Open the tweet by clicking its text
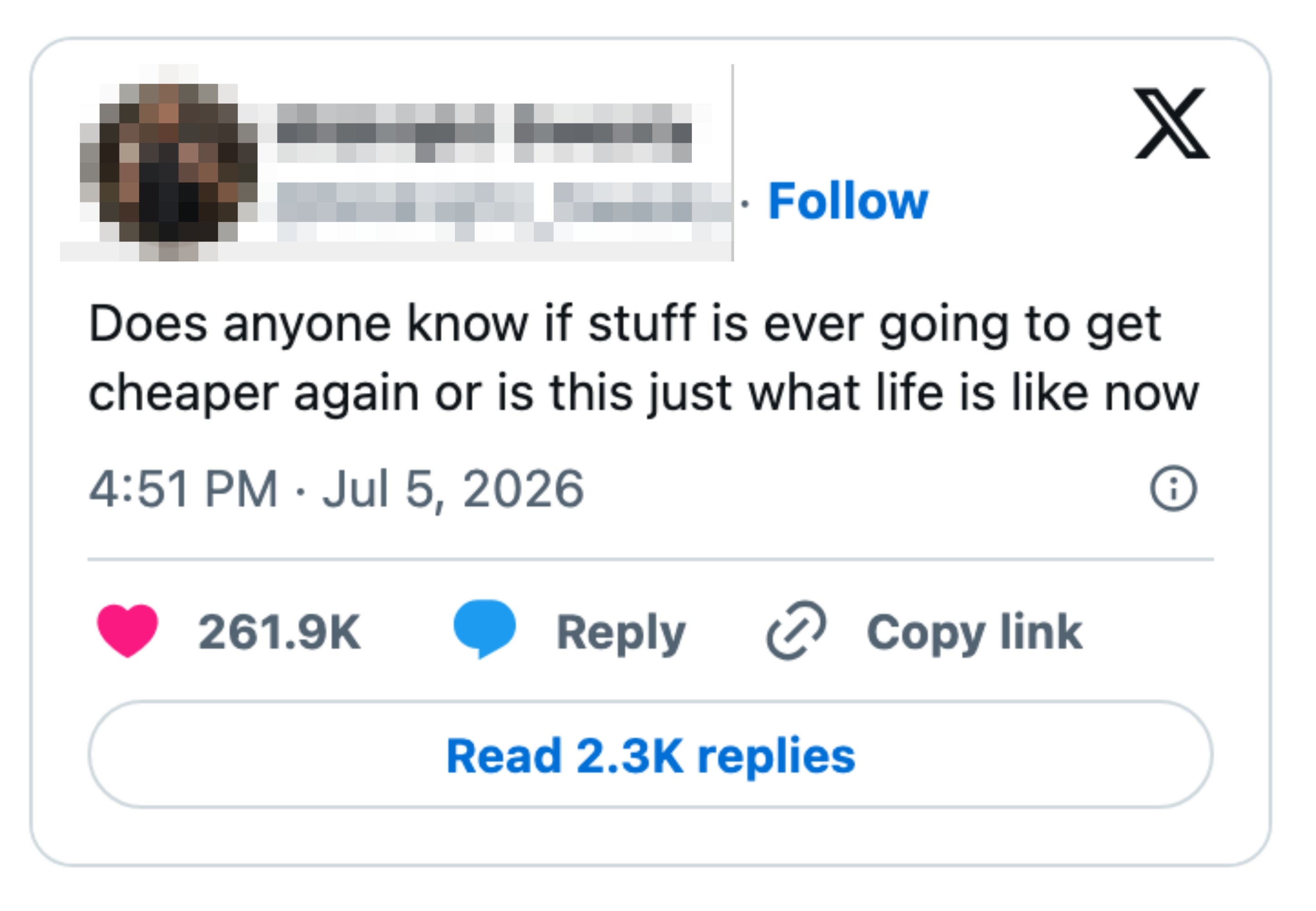The image size is (1316, 911). [643, 358]
